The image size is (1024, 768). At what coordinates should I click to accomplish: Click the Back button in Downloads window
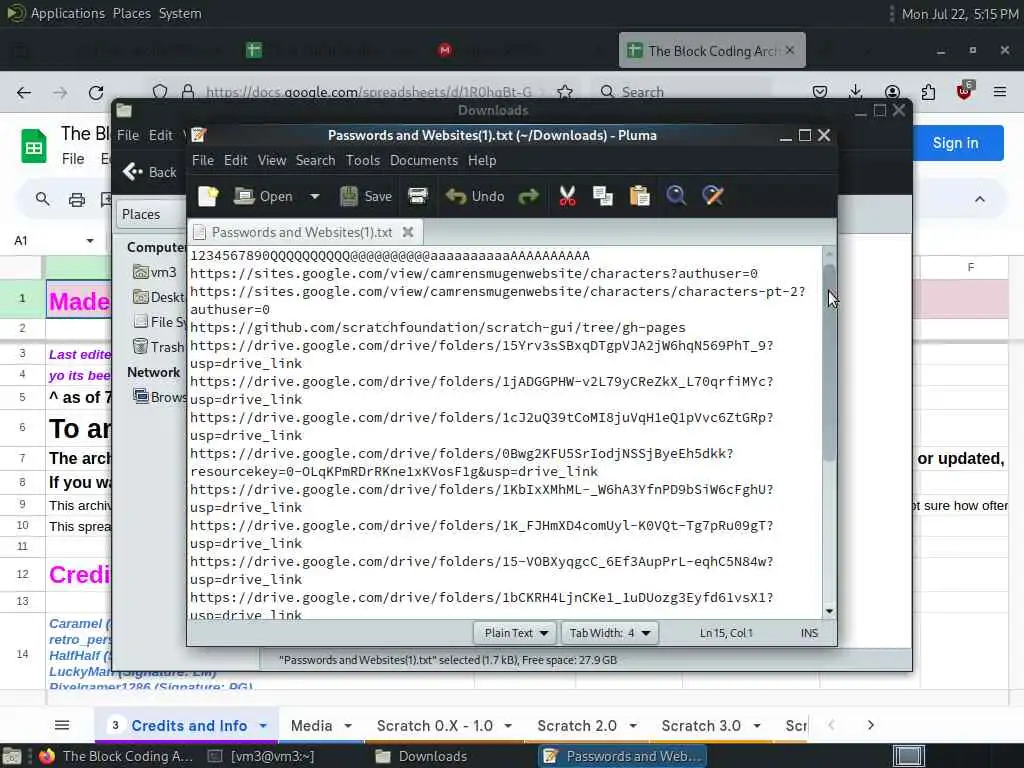[150, 172]
